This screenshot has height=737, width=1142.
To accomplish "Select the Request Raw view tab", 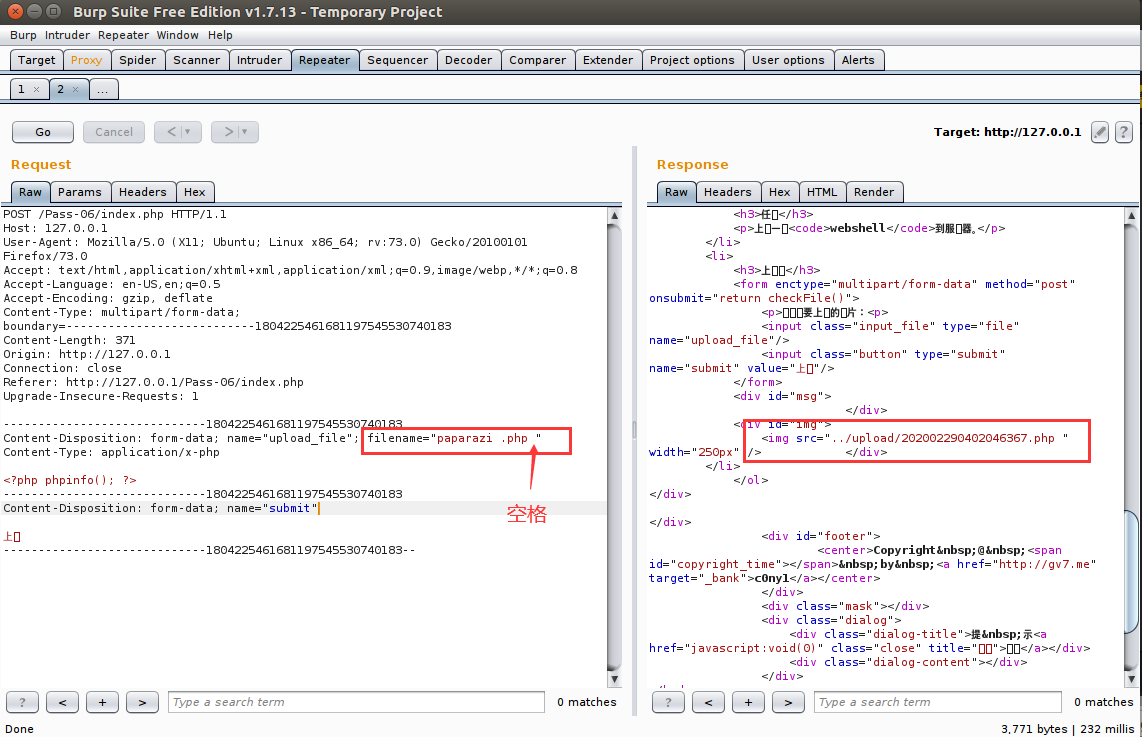I will coord(30,192).
